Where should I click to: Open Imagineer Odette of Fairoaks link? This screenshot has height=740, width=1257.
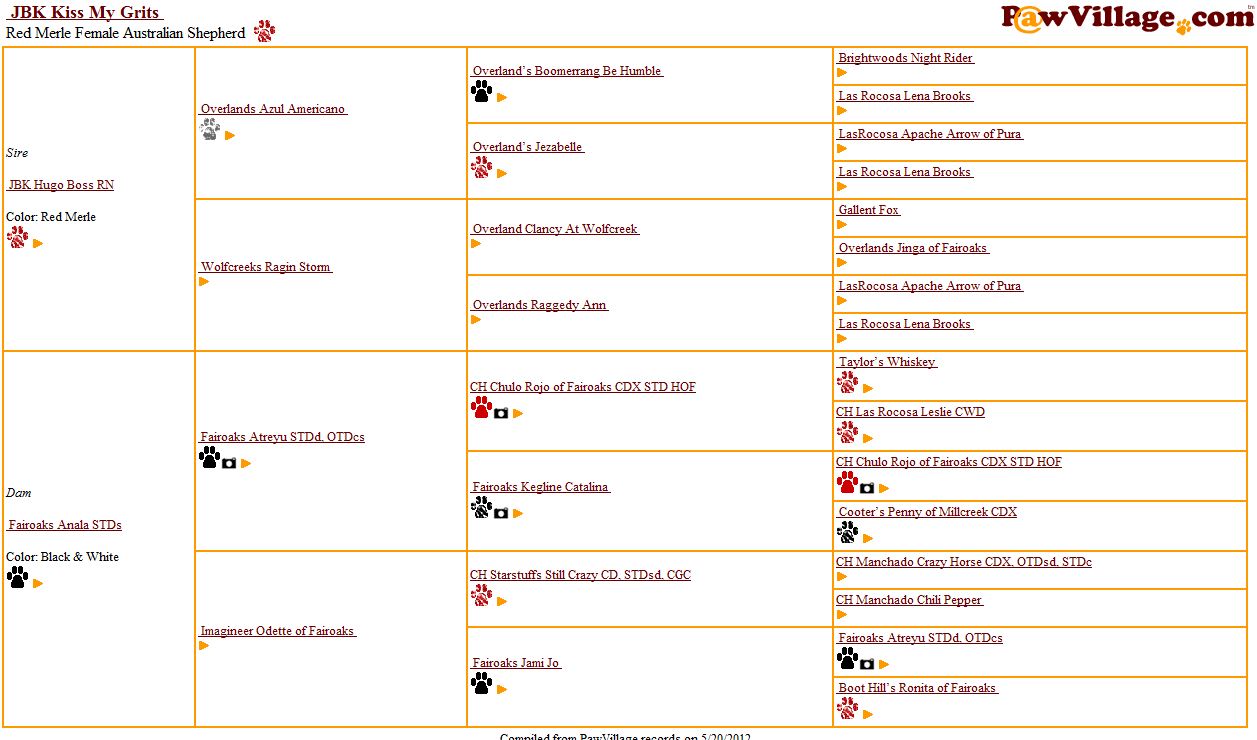tap(278, 631)
